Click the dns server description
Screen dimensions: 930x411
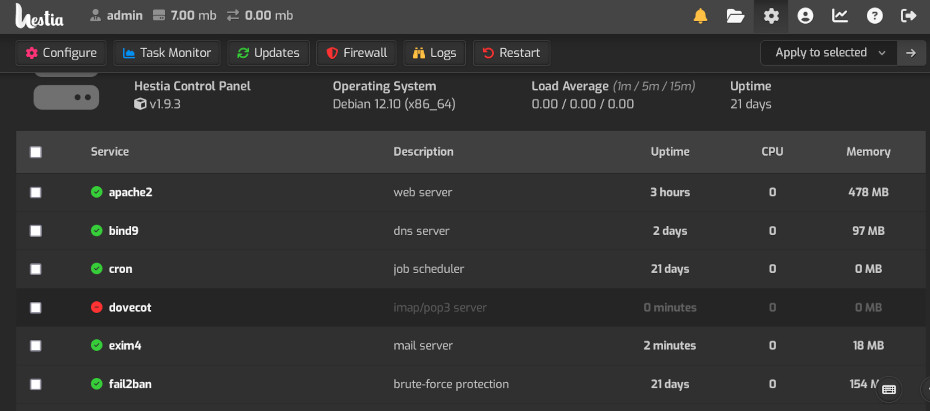(x=422, y=231)
